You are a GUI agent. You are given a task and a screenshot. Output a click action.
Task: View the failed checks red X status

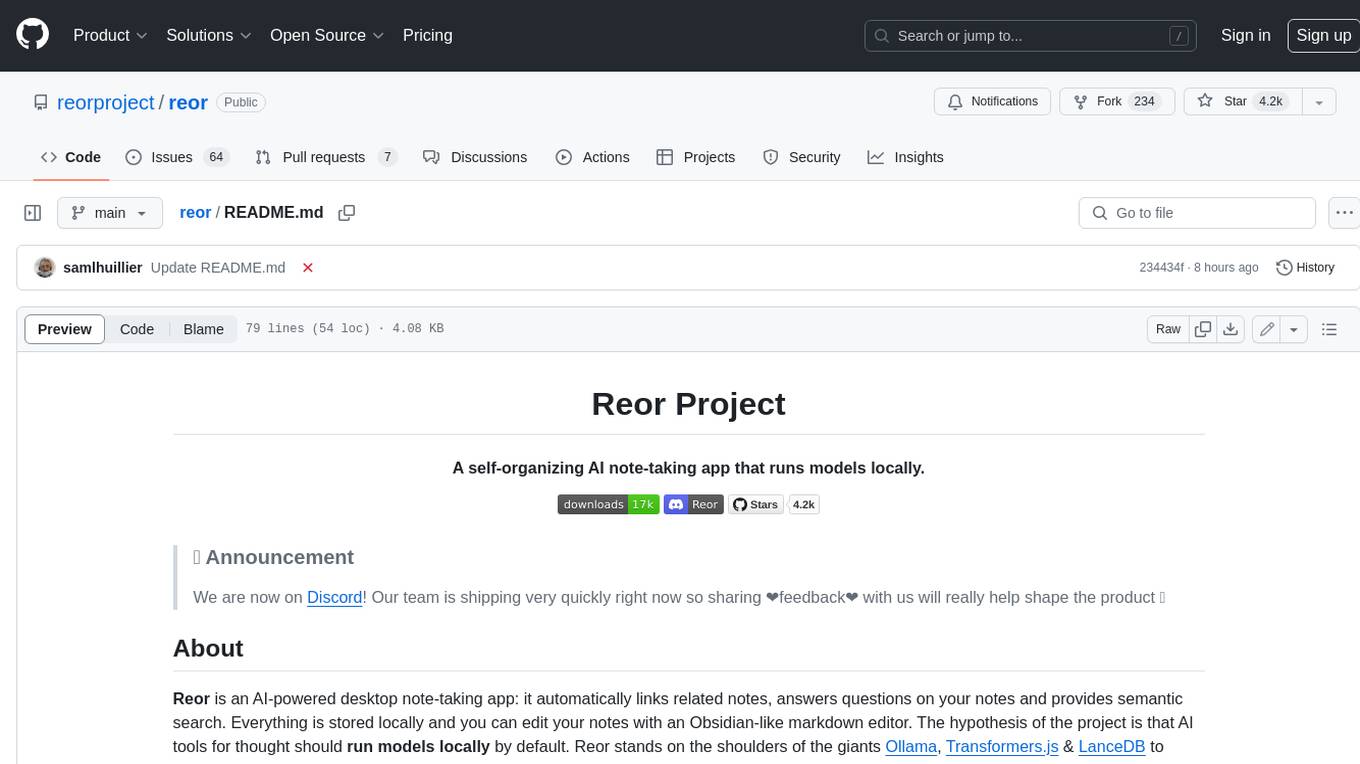point(308,267)
